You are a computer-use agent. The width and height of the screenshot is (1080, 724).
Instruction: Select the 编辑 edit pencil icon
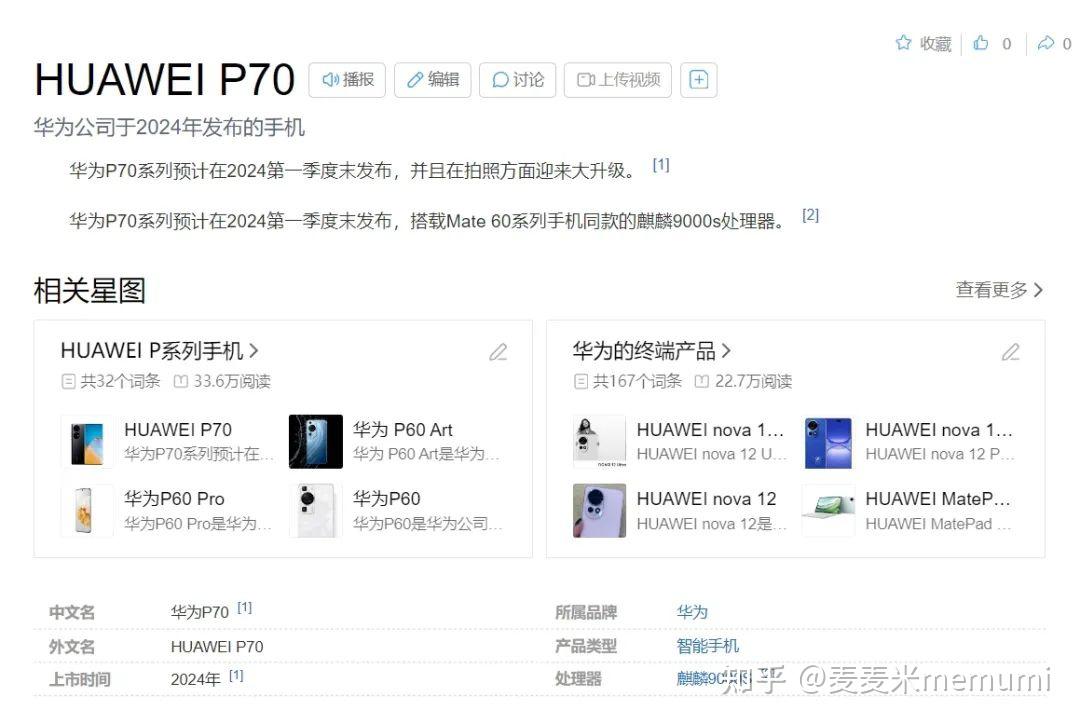[x=418, y=80]
